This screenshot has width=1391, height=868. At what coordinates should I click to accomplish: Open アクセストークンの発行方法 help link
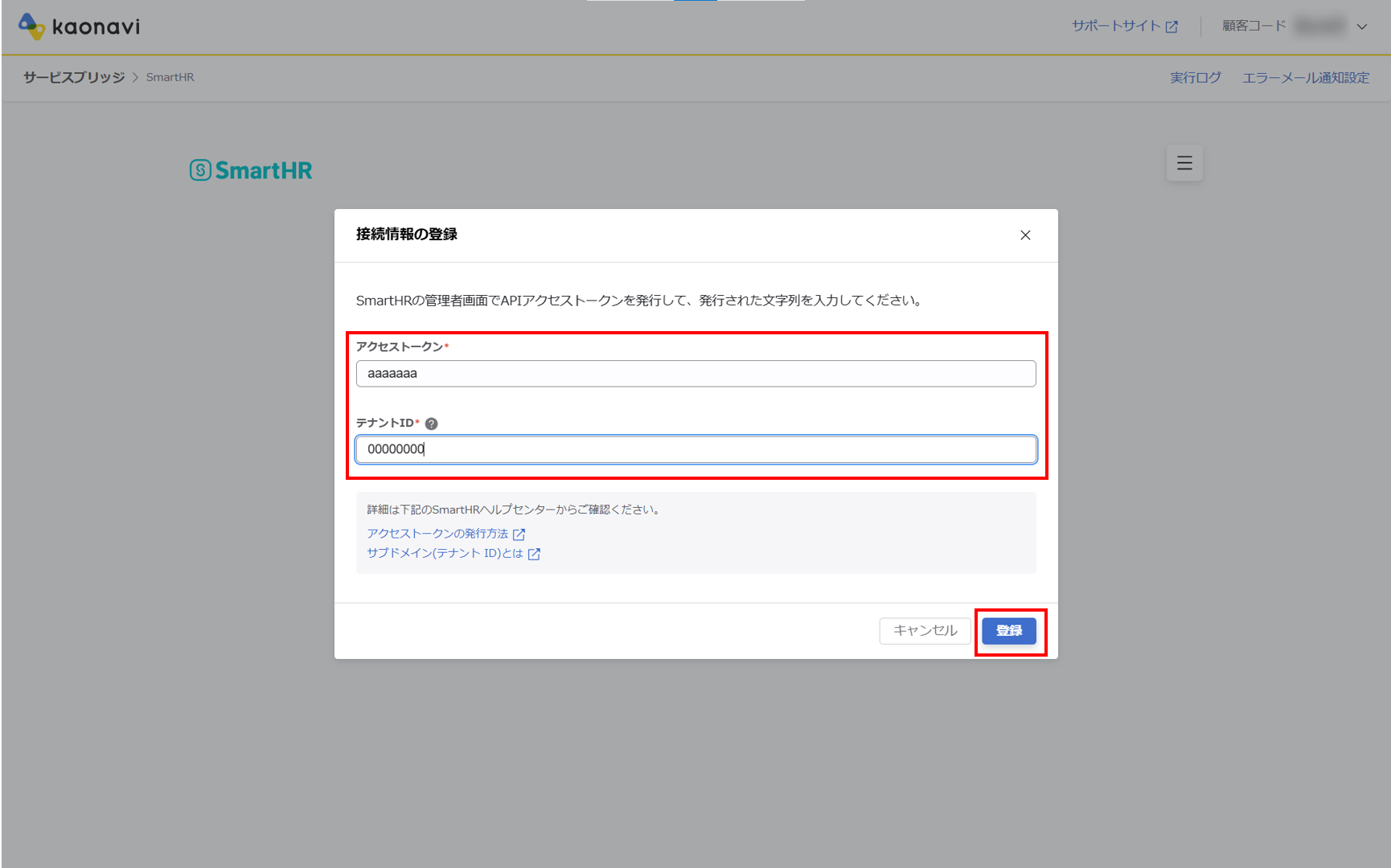(x=445, y=534)
